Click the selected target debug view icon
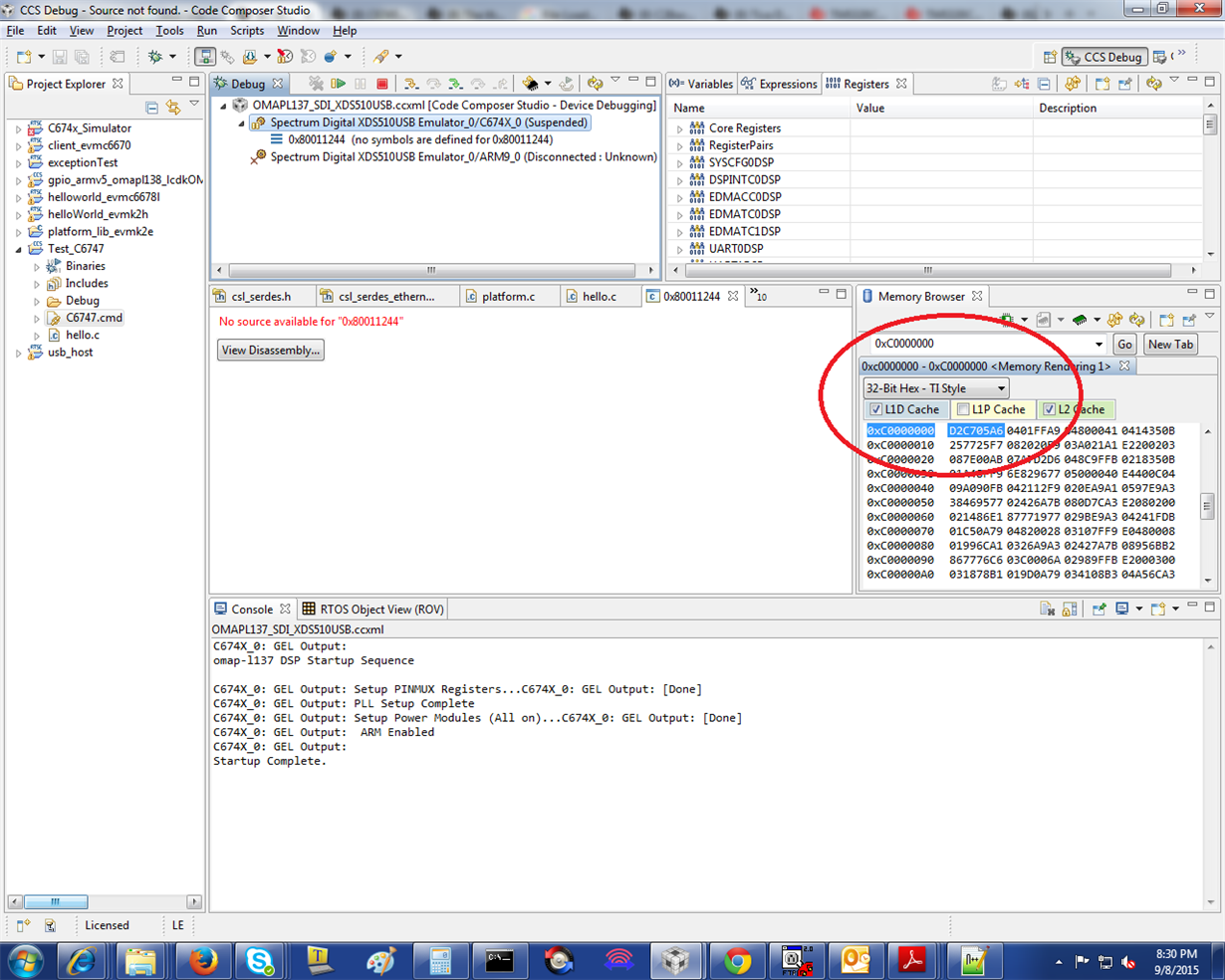 click(x=204, y=57)
